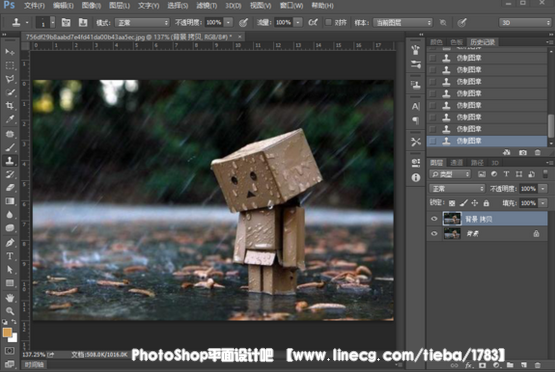Open the 模式 blend mode dropdown in options bar
The image size is (555, 372).
[142, 23]
